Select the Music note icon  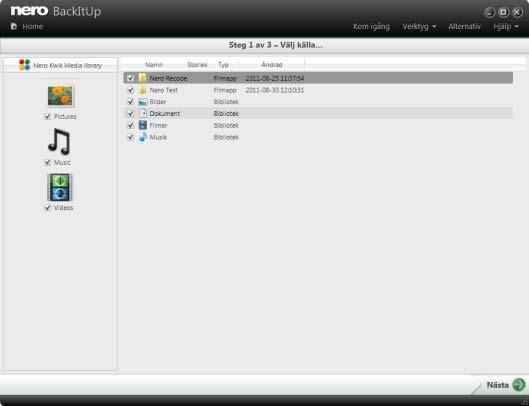59,141
